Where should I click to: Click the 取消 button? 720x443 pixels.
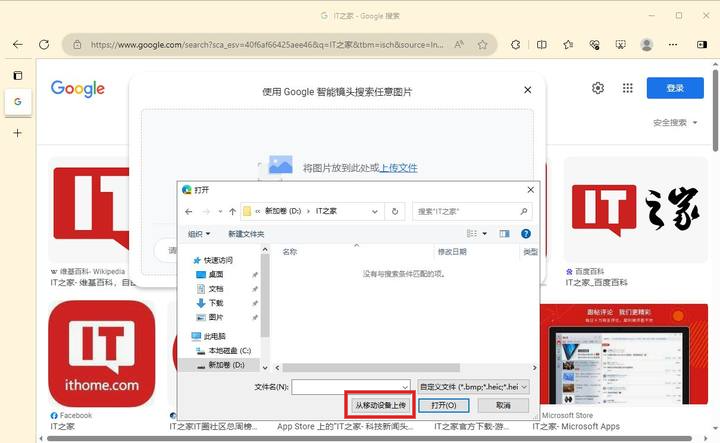pos(503,405)
